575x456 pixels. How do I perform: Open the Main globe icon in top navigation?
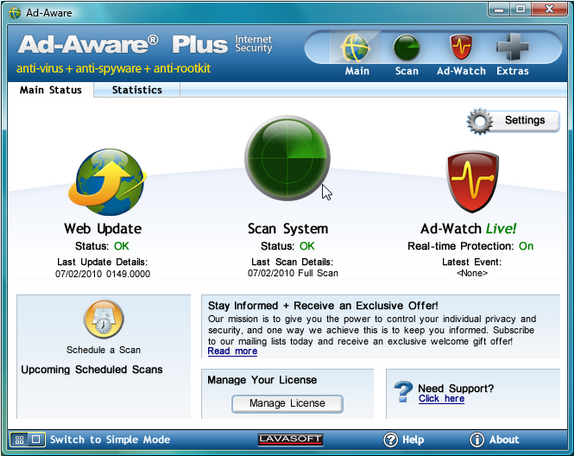pyautogui.click(x=355, y=48)
